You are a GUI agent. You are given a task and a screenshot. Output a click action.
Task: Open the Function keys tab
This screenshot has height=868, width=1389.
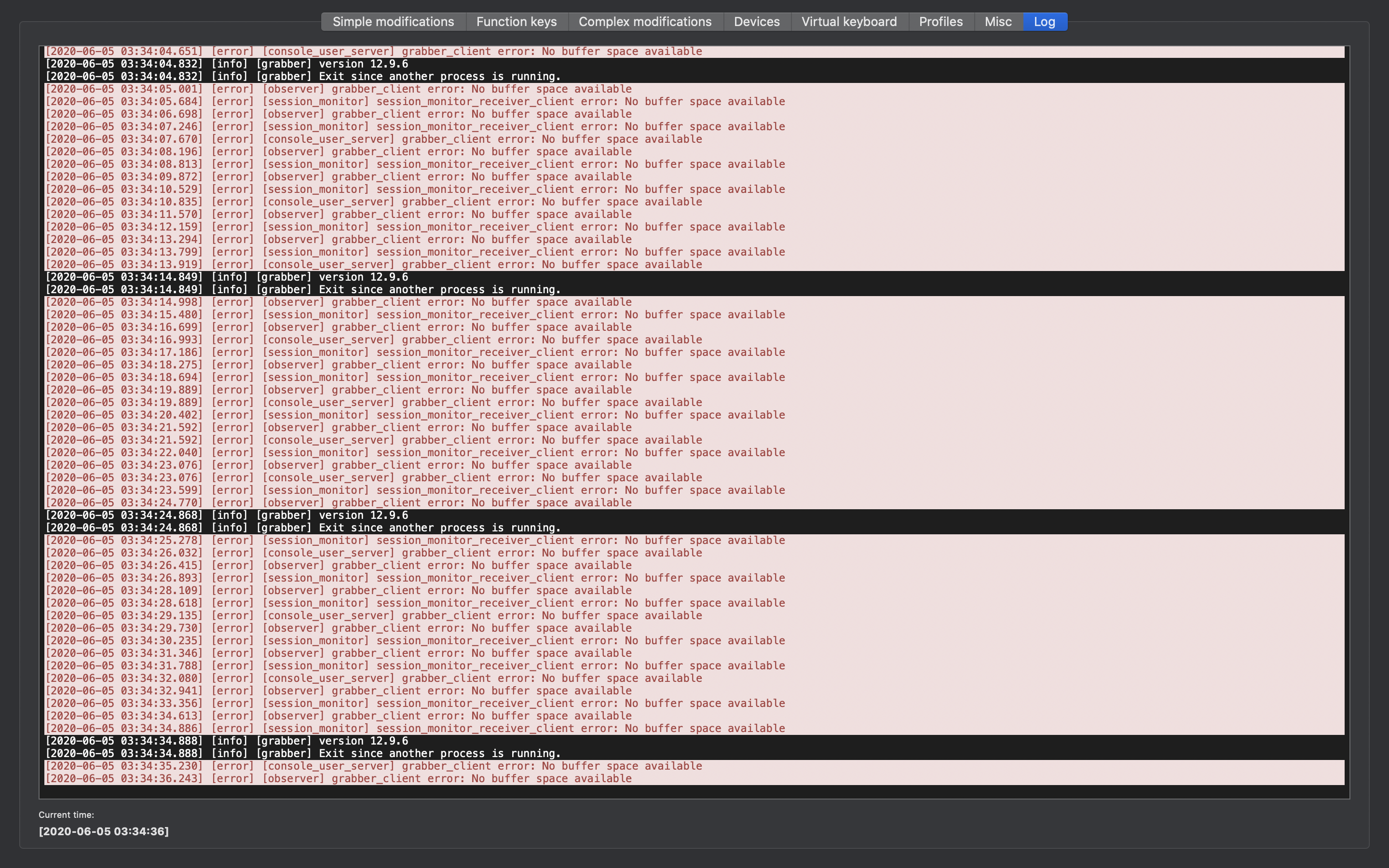(x=516, y=22)
